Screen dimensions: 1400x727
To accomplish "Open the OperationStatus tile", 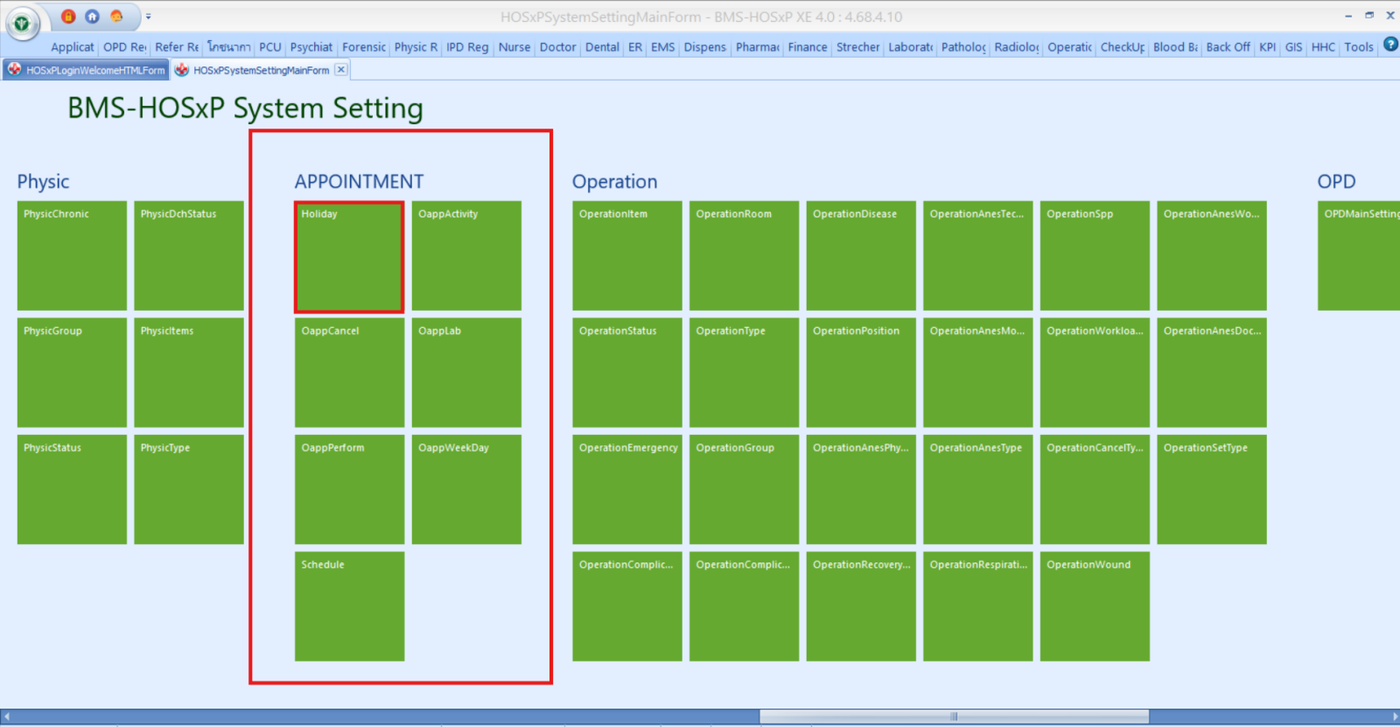I will (x=627, y=373).
